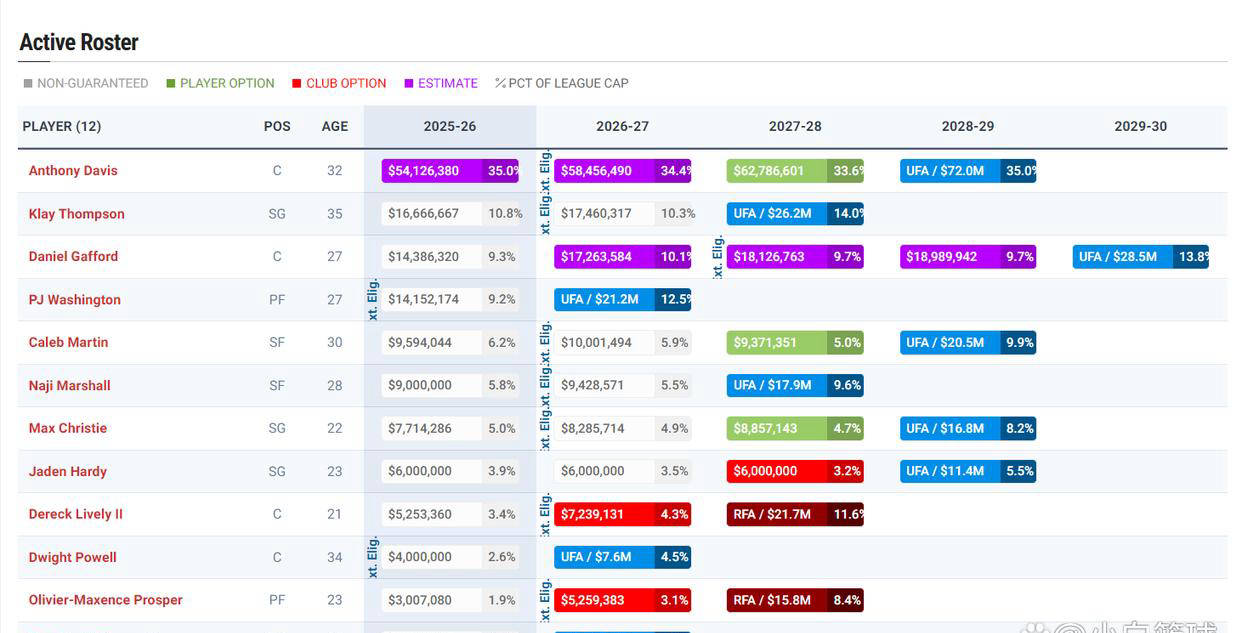Click Gafford $17,263,584 estimate cell
The height and width of the screenshot is (633, 1242).
click(x=622, y=257)
